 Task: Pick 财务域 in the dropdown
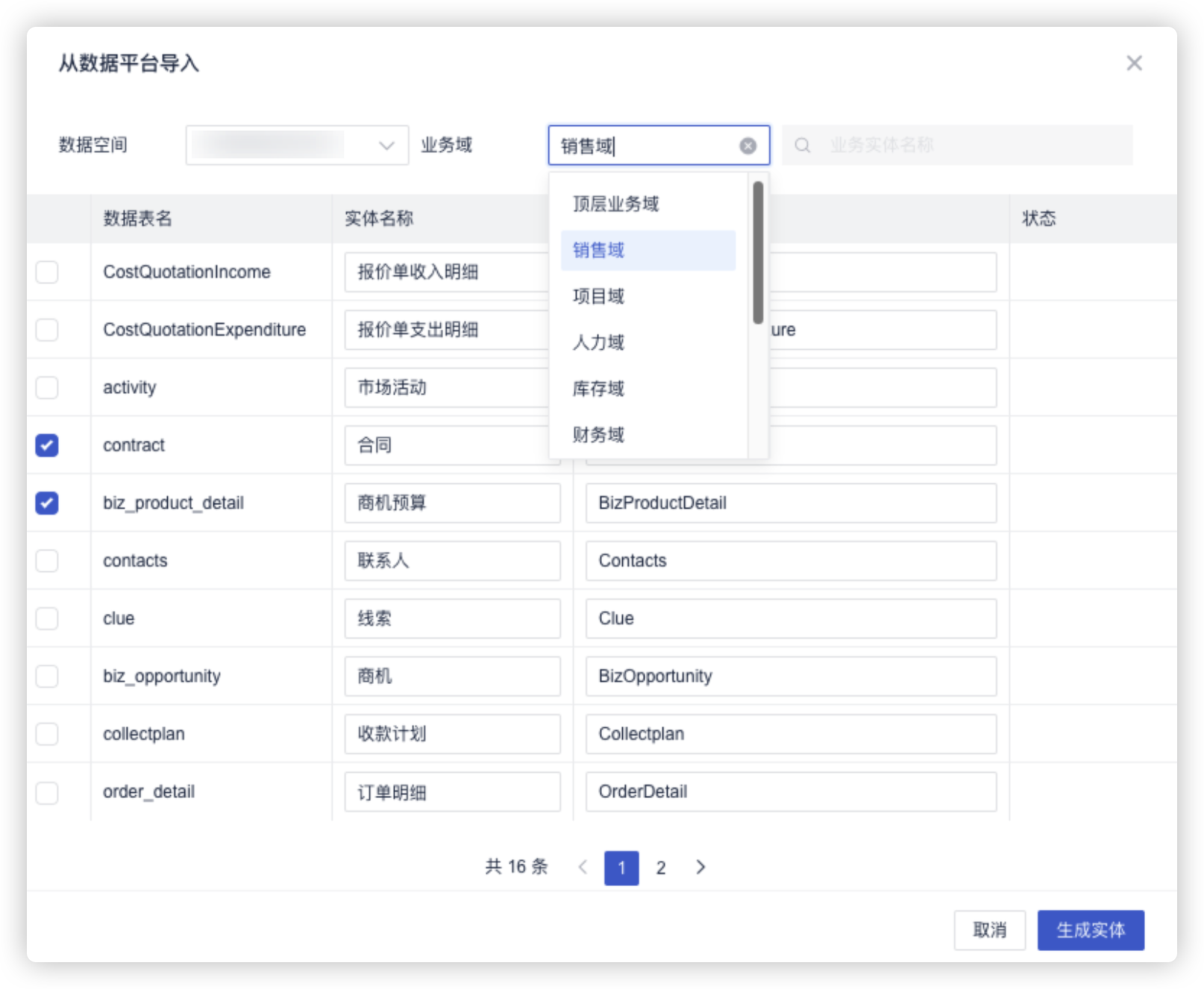point(598,435)
